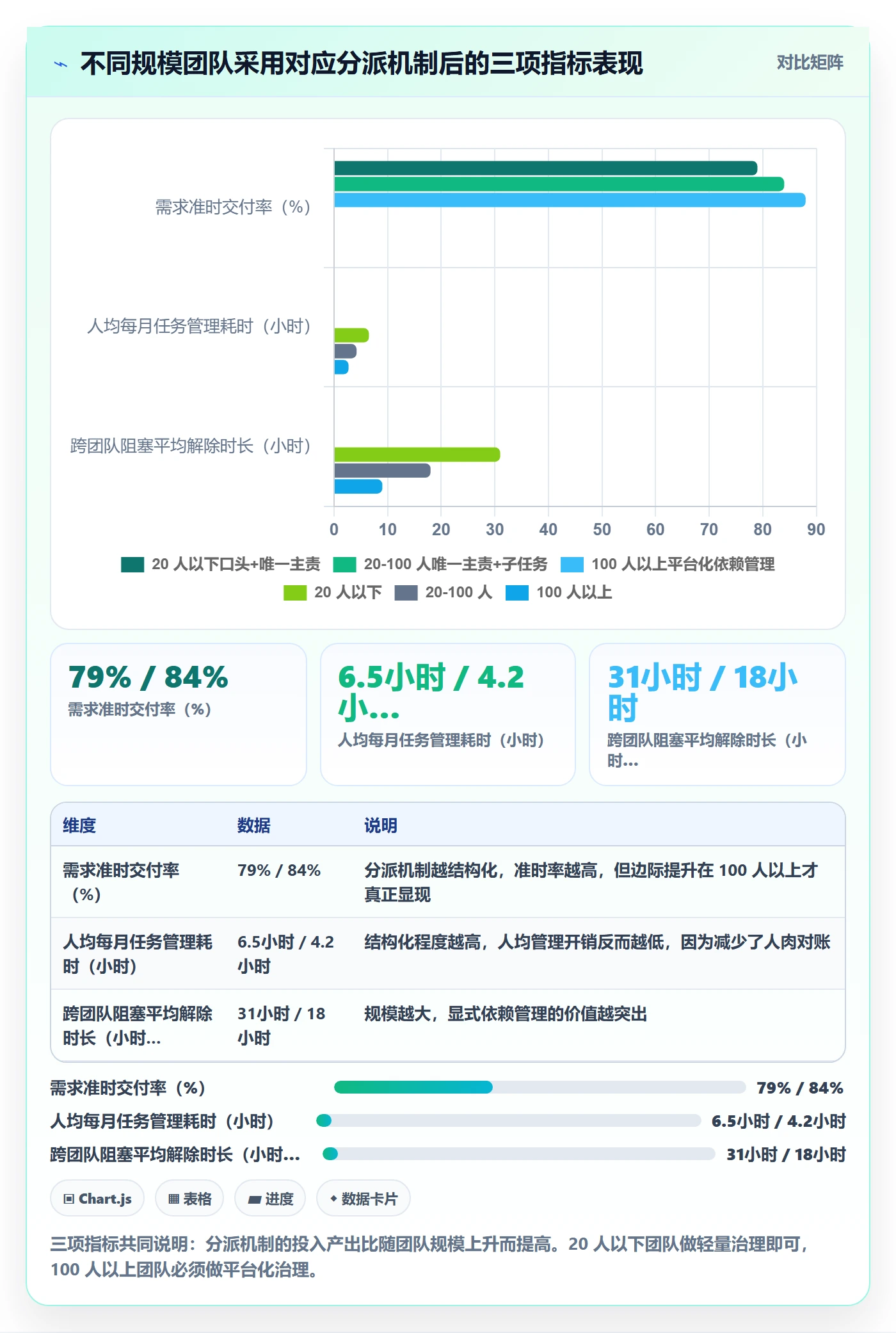Toggle the gray 20-100 人 legend swatch
The image size is (896, 1333).
[x=406, y=592]
